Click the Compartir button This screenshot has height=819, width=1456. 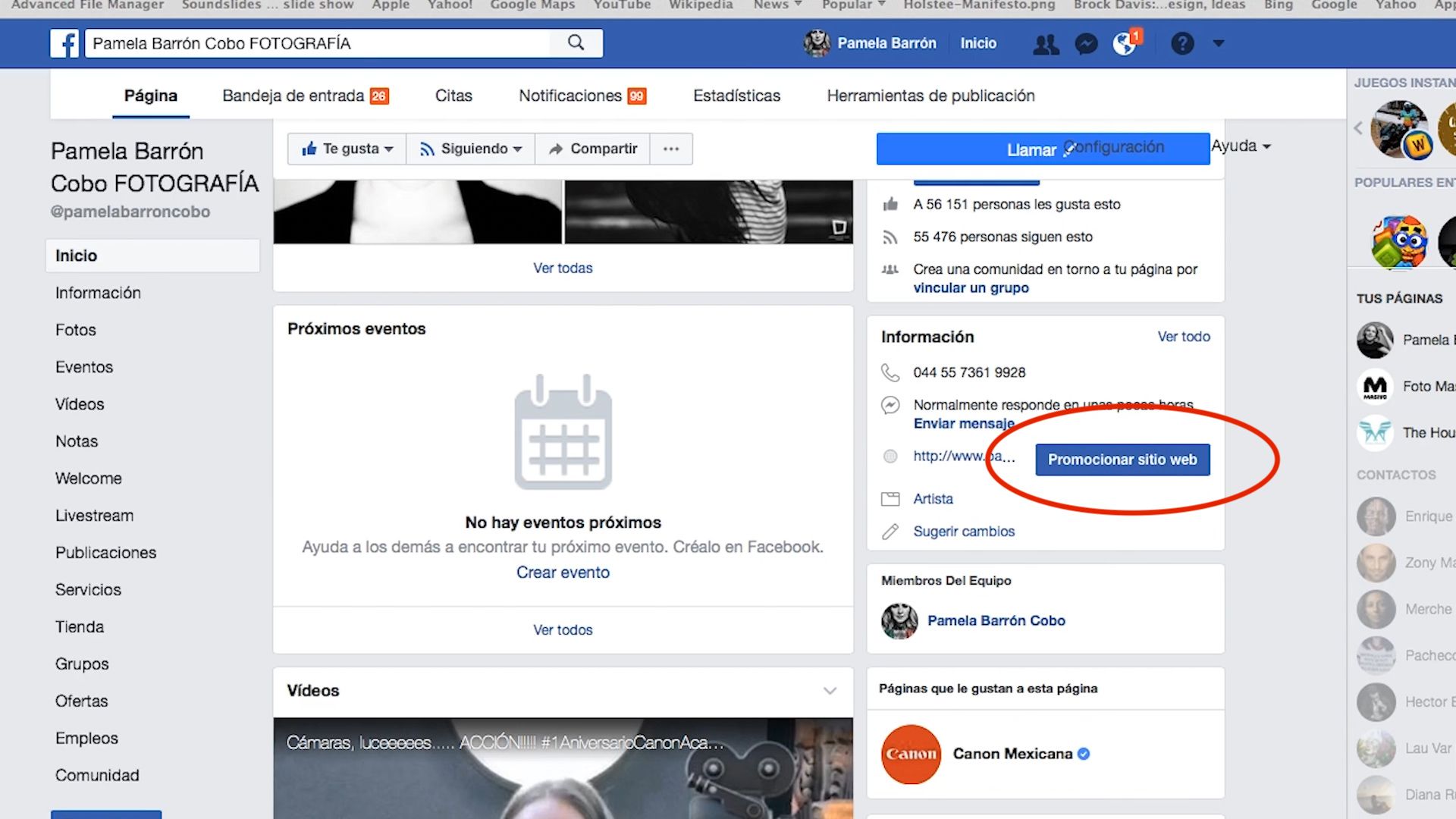click(x=592, y=149)
